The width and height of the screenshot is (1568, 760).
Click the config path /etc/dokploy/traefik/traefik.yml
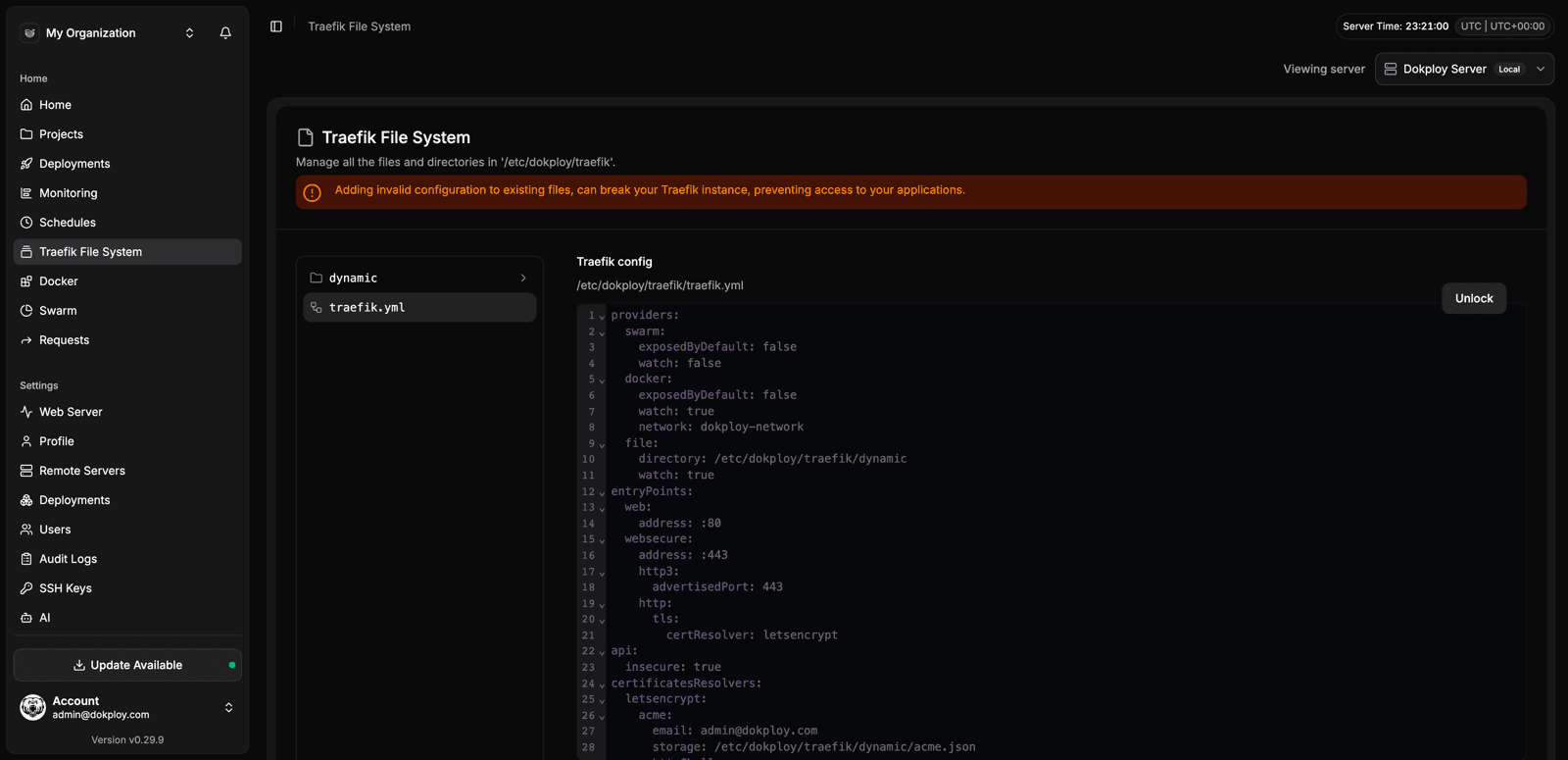point(660,285)
